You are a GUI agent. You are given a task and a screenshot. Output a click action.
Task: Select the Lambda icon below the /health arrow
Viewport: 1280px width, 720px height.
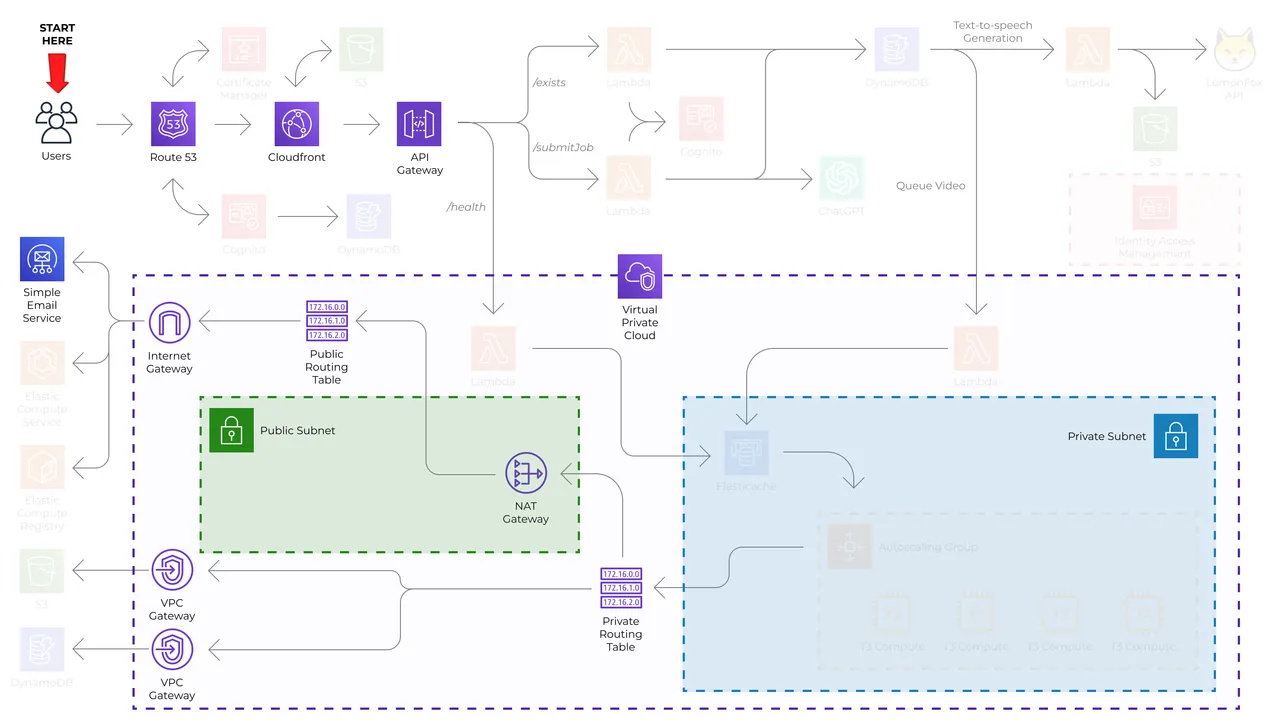493,348
